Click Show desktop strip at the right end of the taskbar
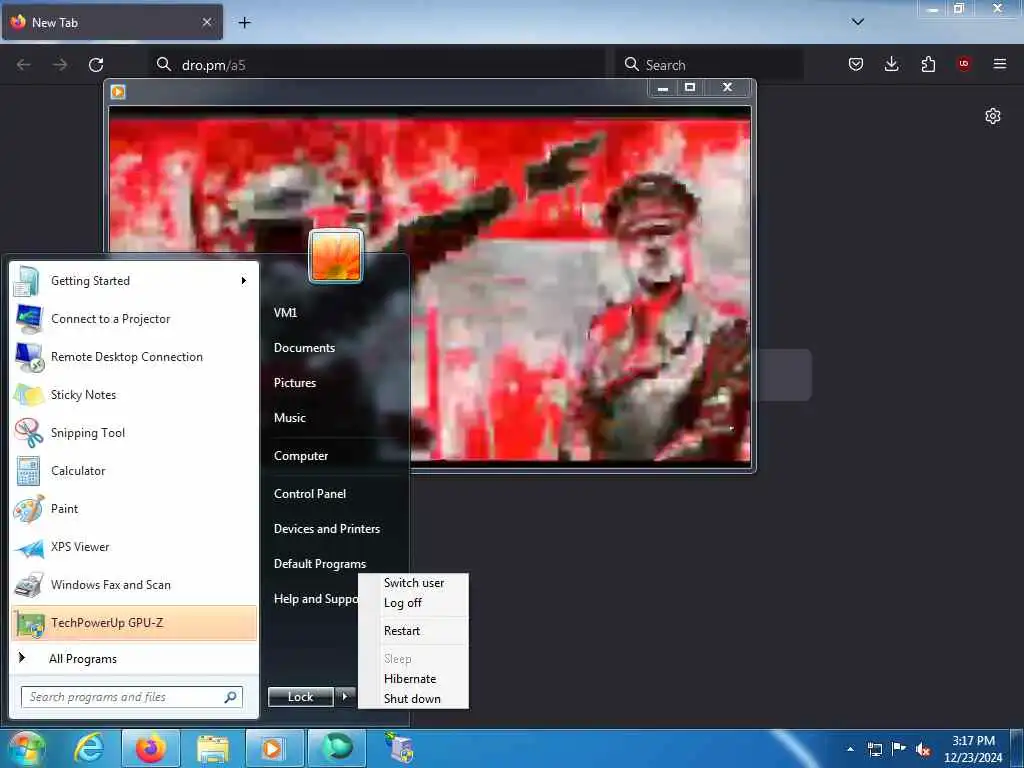This screenshot has width=1024, height=768. [1018, 748]
